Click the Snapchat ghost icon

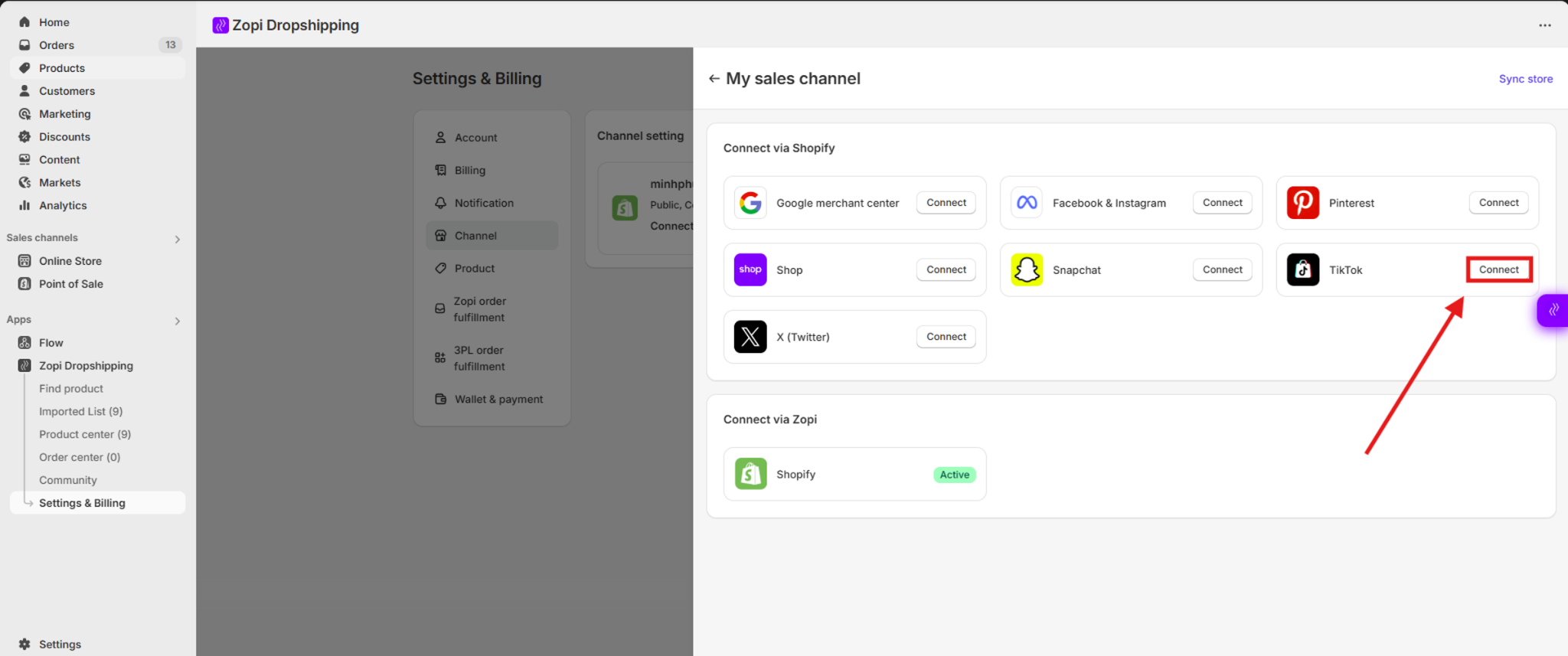pyautogui.click(x=1027, y=269)
